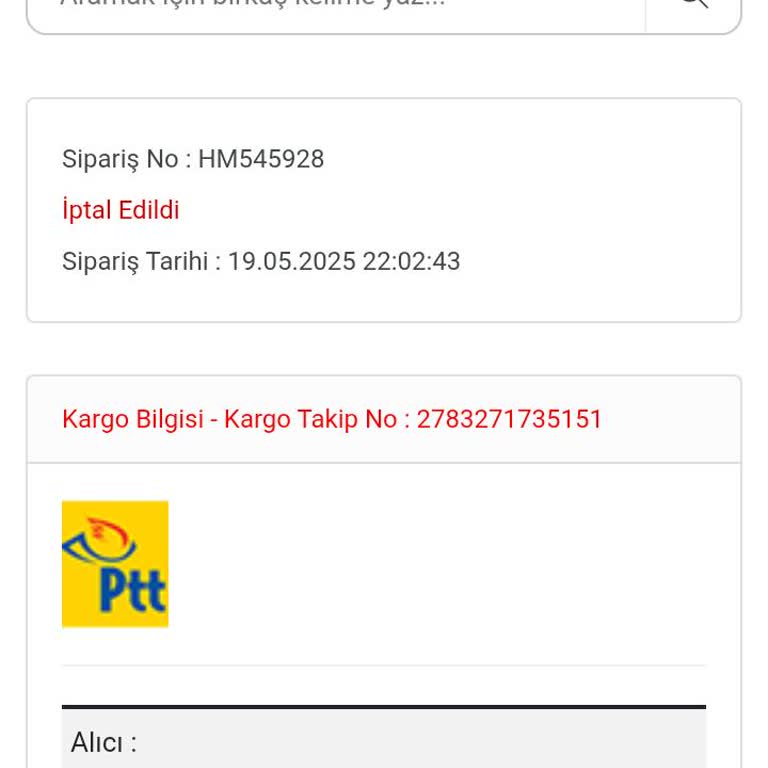Viewport: 768px width, 768px height.
Task: Click the PTT cargo logo
Action: coord(115,564)
